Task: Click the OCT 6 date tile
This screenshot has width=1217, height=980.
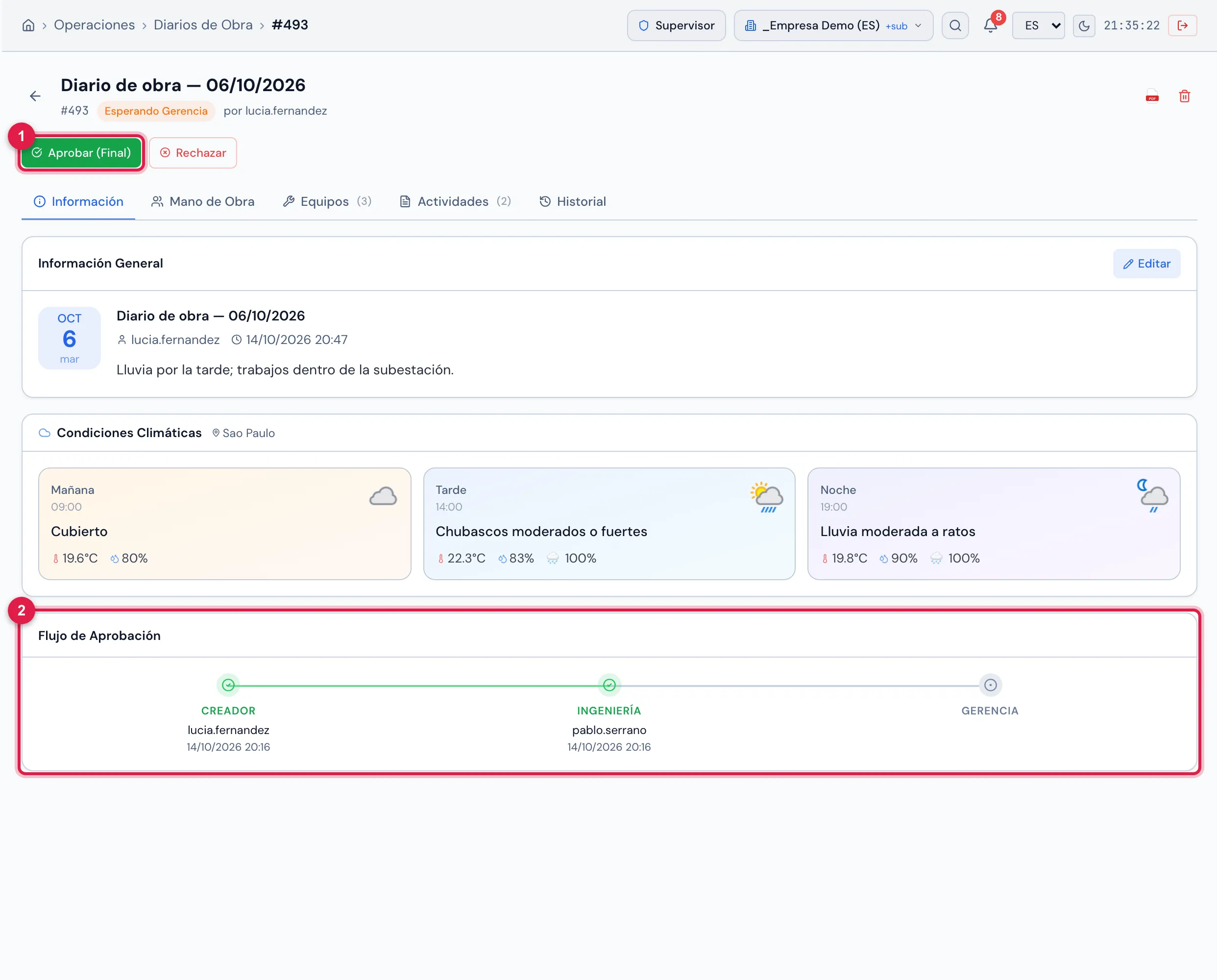Action: point(70,338)
